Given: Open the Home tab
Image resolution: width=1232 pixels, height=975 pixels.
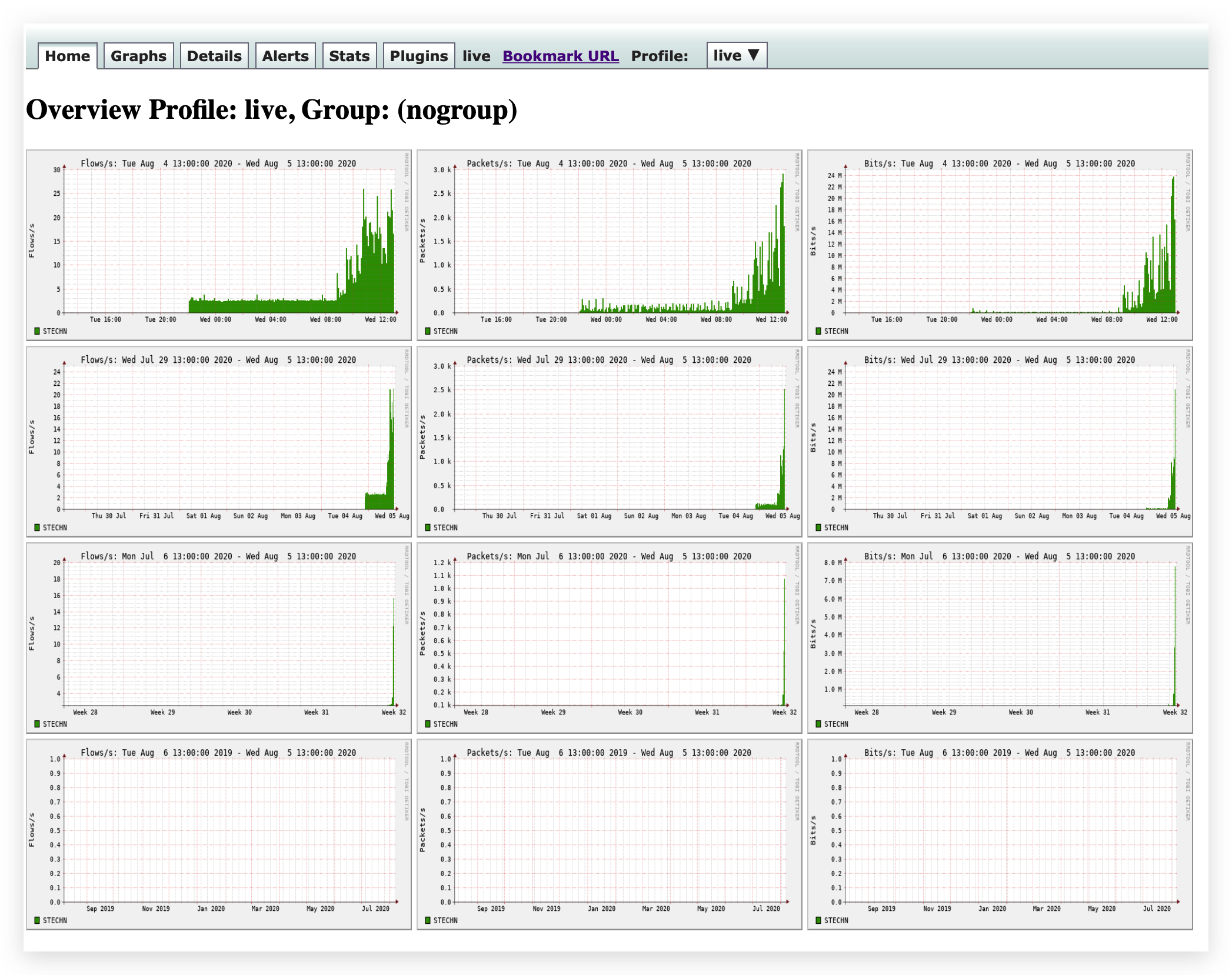Looking at the screenshot, I should click(x=67, y=56).
